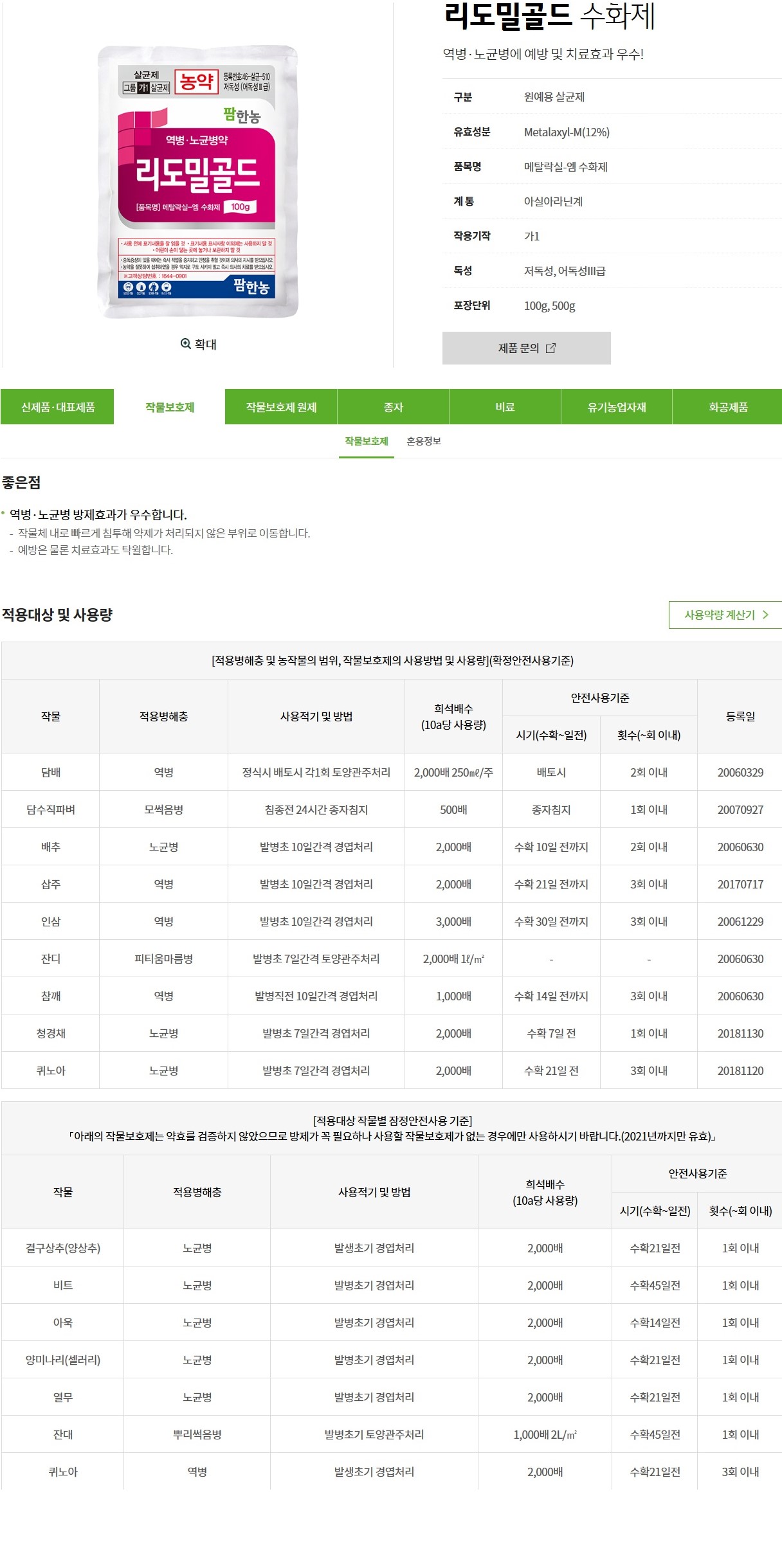The width and height of the screenshot is (782, 1568).
Task: Click the 담배 crop cell
Action: pyautogui.click(x=51, y=772)
